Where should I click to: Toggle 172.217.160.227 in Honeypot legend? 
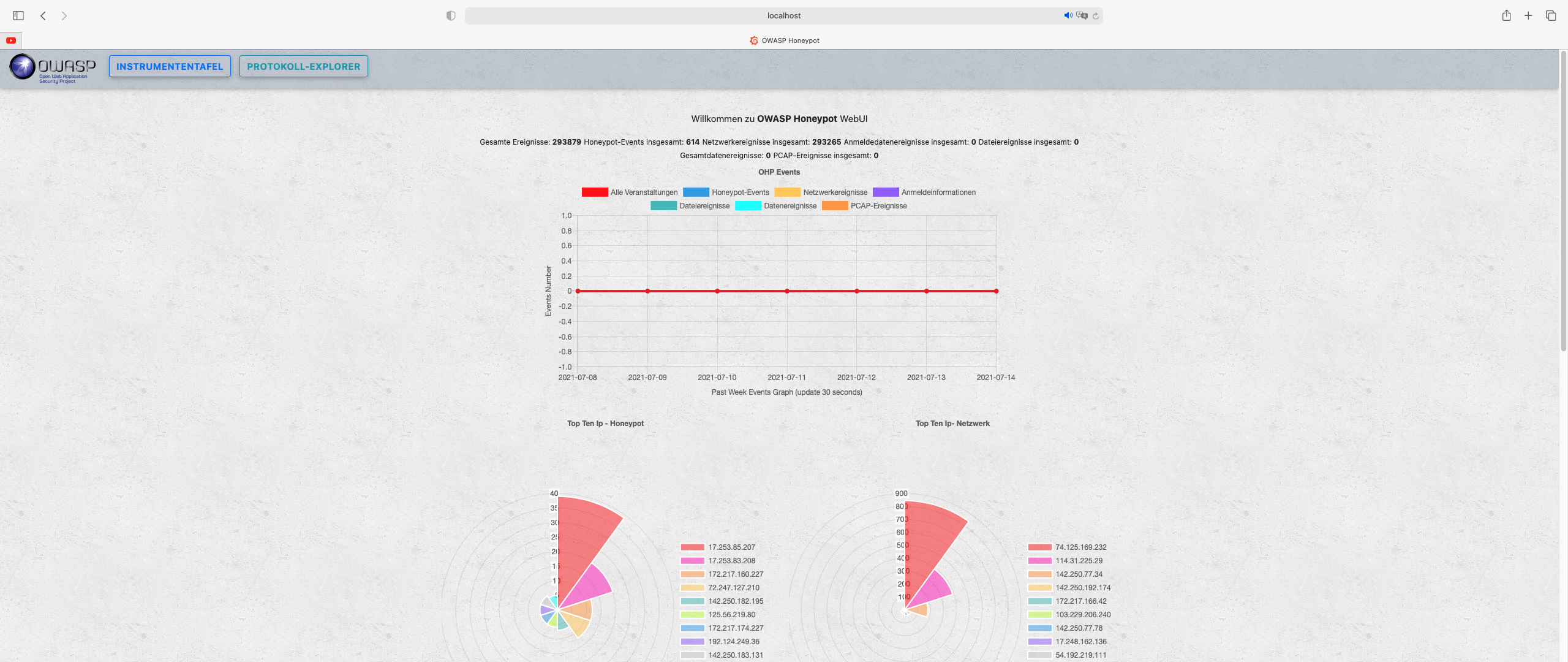click(x=722, y=574)
